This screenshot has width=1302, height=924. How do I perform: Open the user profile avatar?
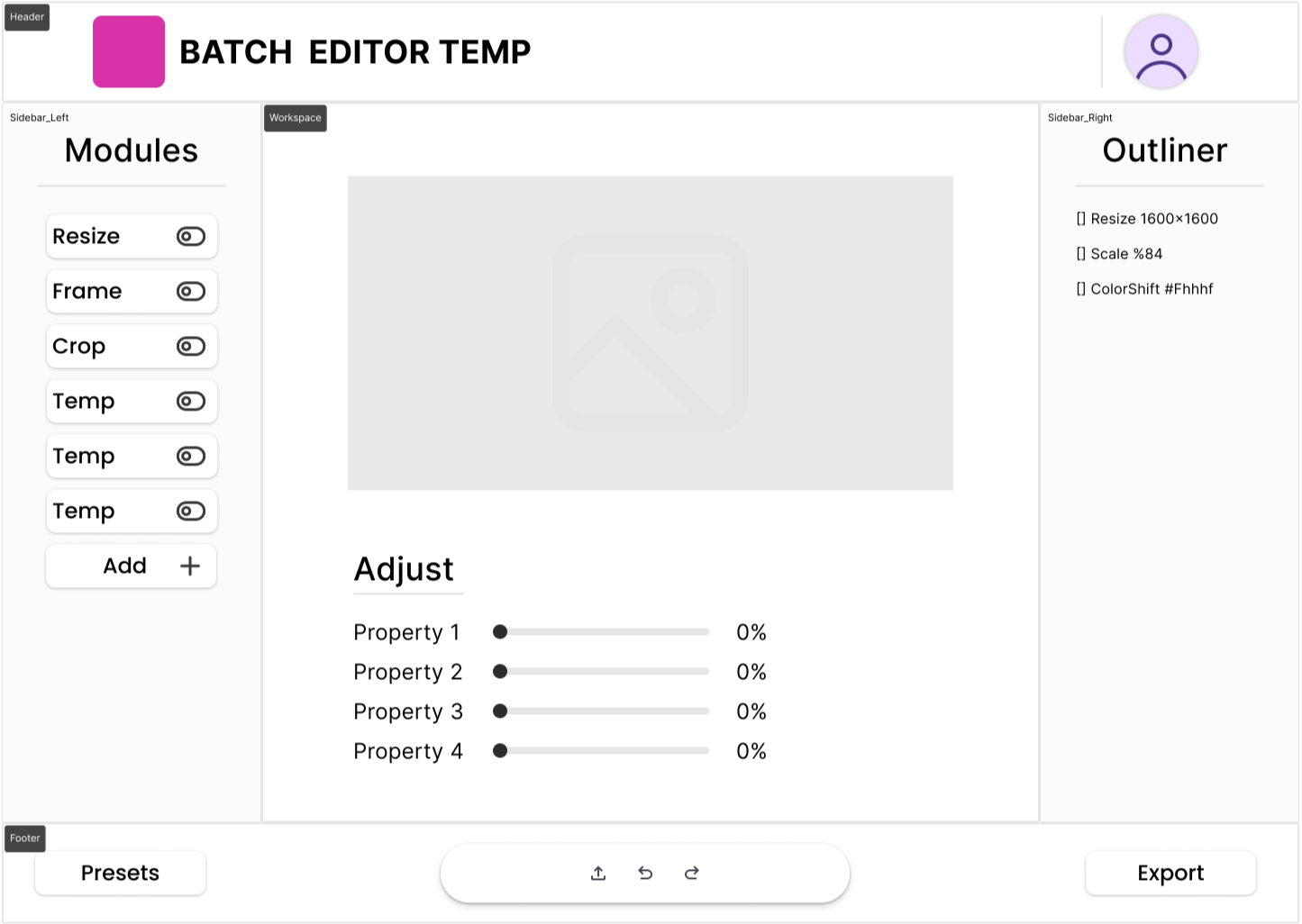[x=1161, y=52]
